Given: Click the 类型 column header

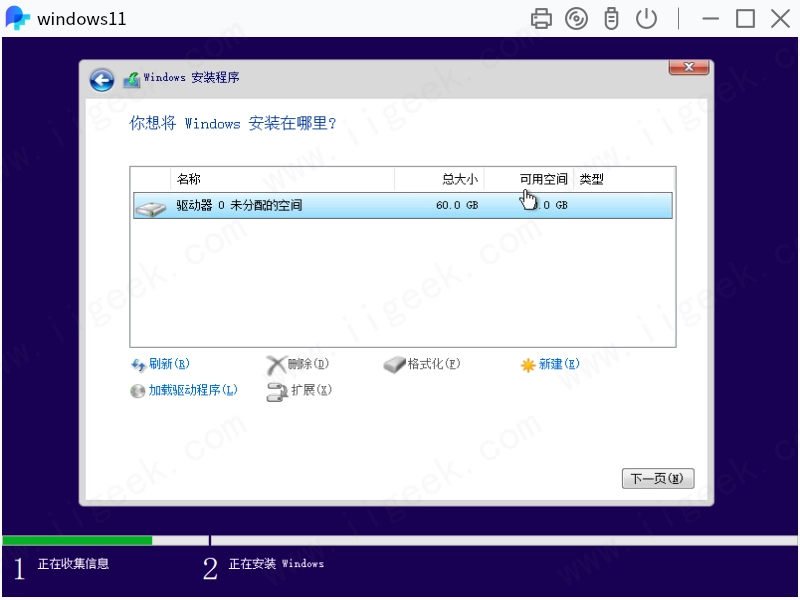Looking at the screenshot, I should (590, 179).
